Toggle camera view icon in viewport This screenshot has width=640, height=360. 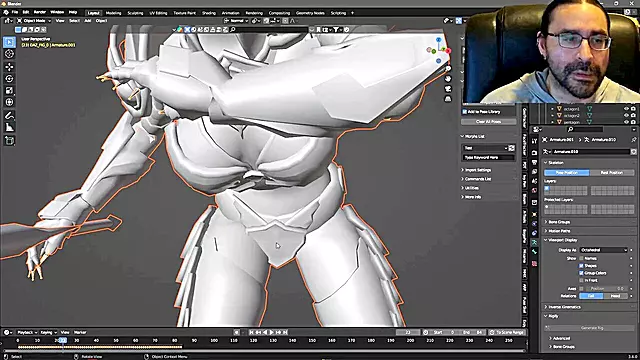click(x=448, y=89)
